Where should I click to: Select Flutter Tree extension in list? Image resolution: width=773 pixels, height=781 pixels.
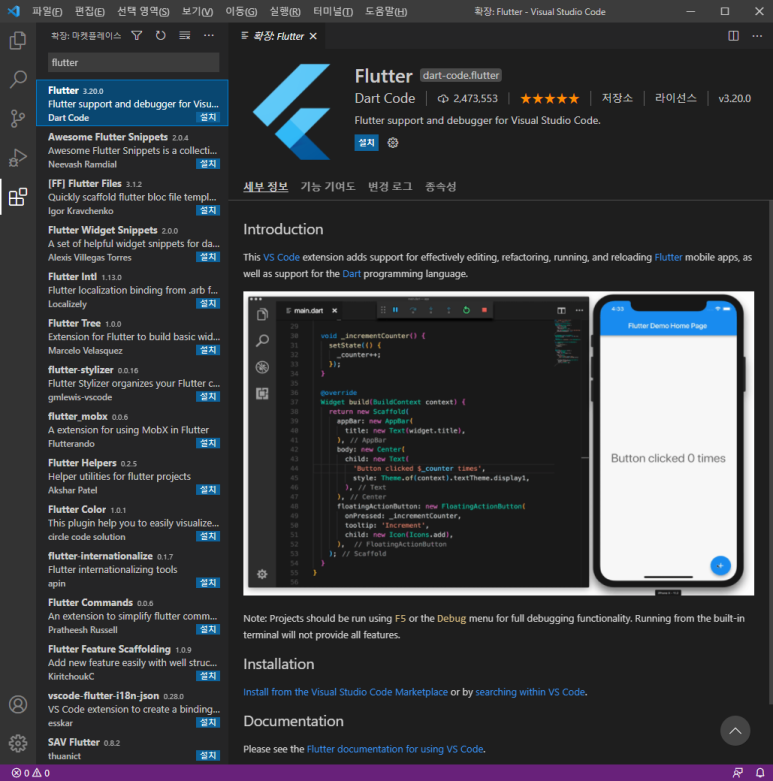click(x=132, y=336)
